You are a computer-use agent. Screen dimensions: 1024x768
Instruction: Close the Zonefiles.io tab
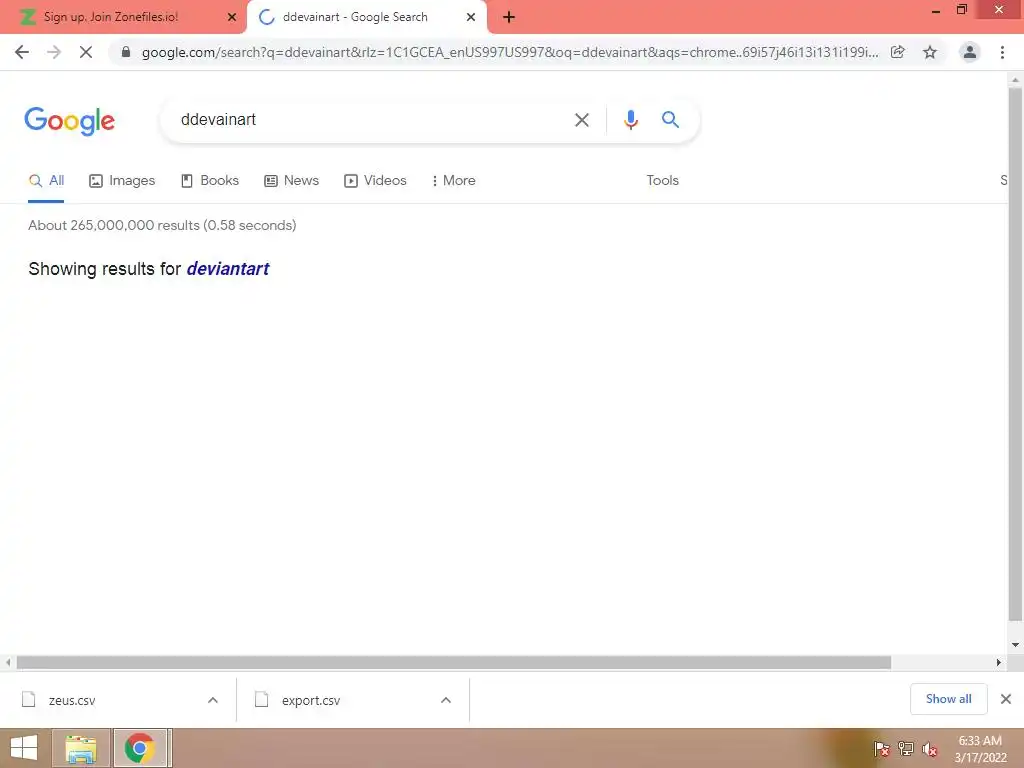point(232,18)
